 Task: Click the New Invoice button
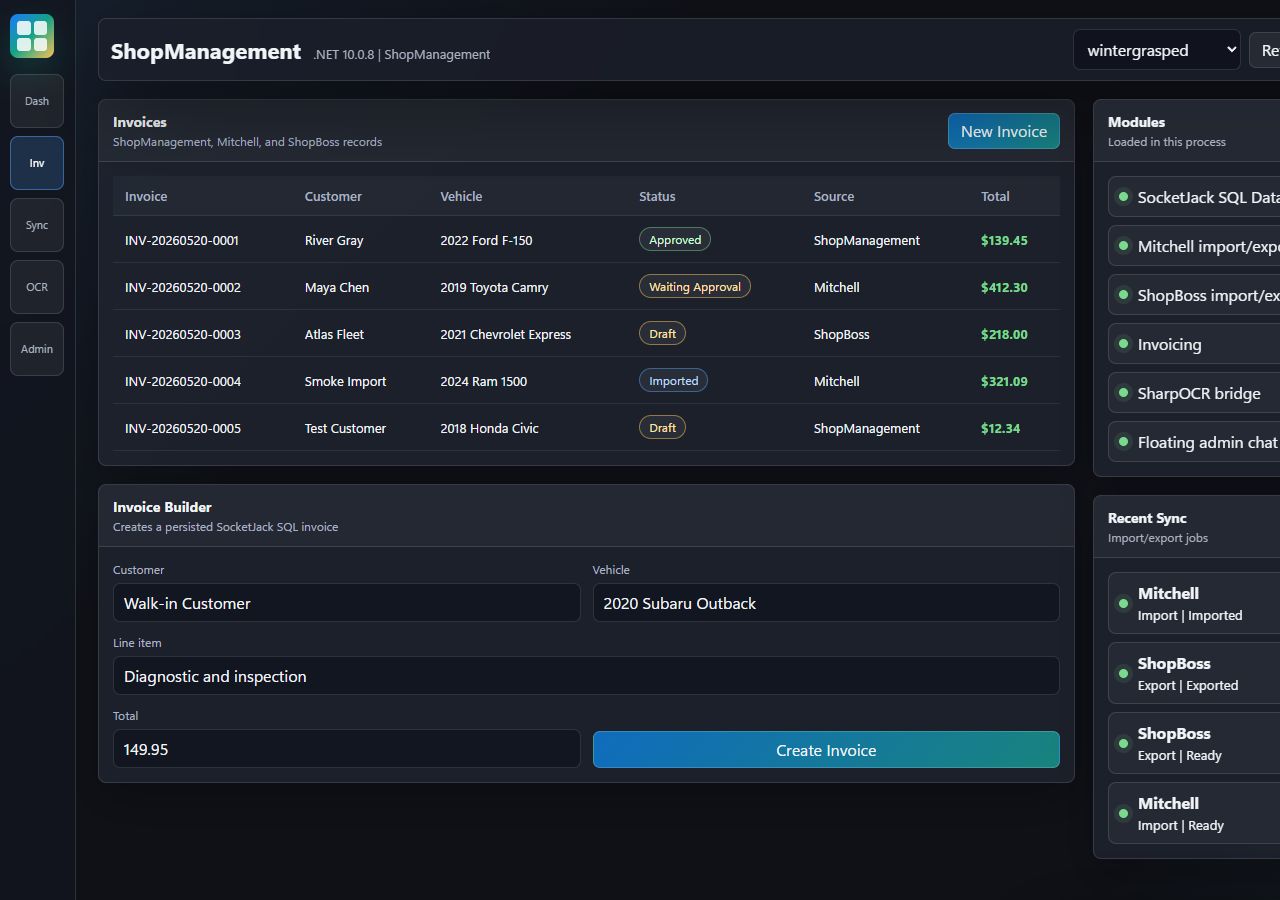point(1003,131)
